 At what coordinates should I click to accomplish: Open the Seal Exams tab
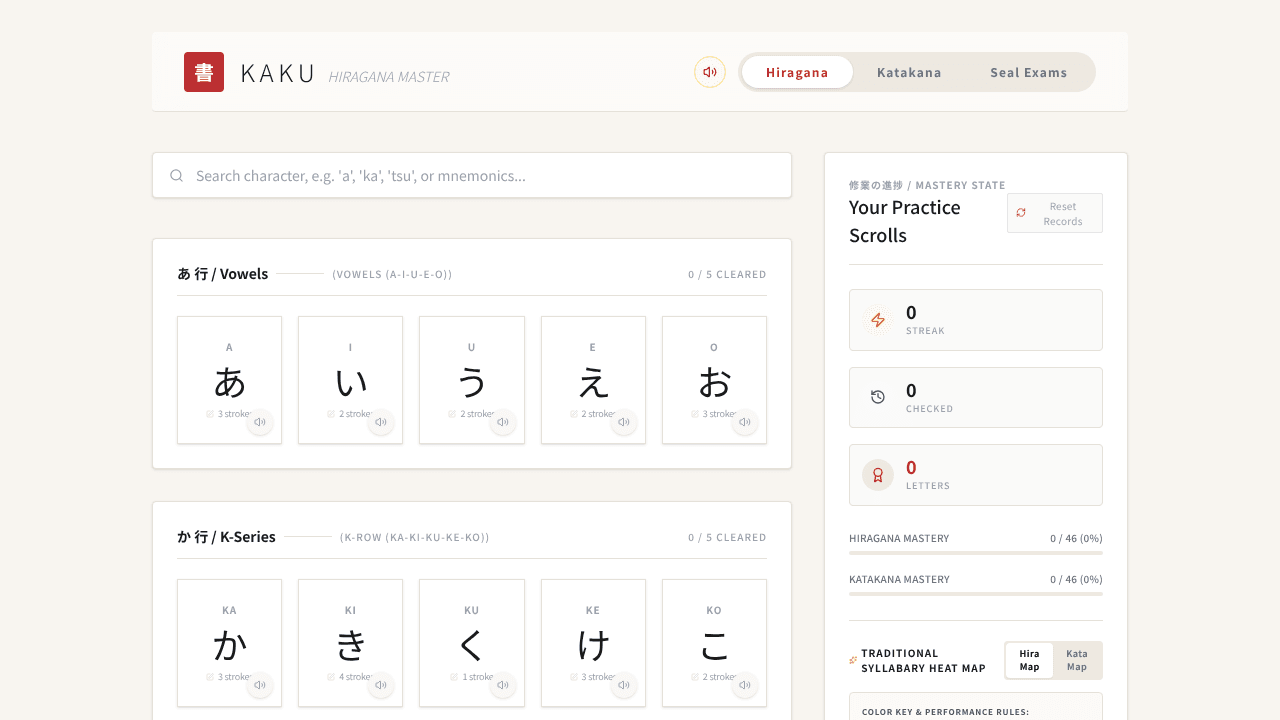(x=1029, y=72)
